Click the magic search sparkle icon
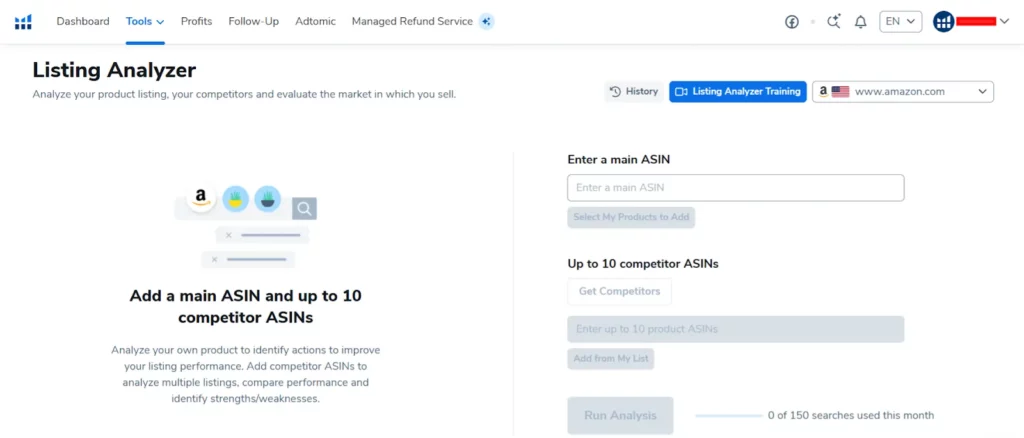The image size is (1024, 438). tap(834, 22)
